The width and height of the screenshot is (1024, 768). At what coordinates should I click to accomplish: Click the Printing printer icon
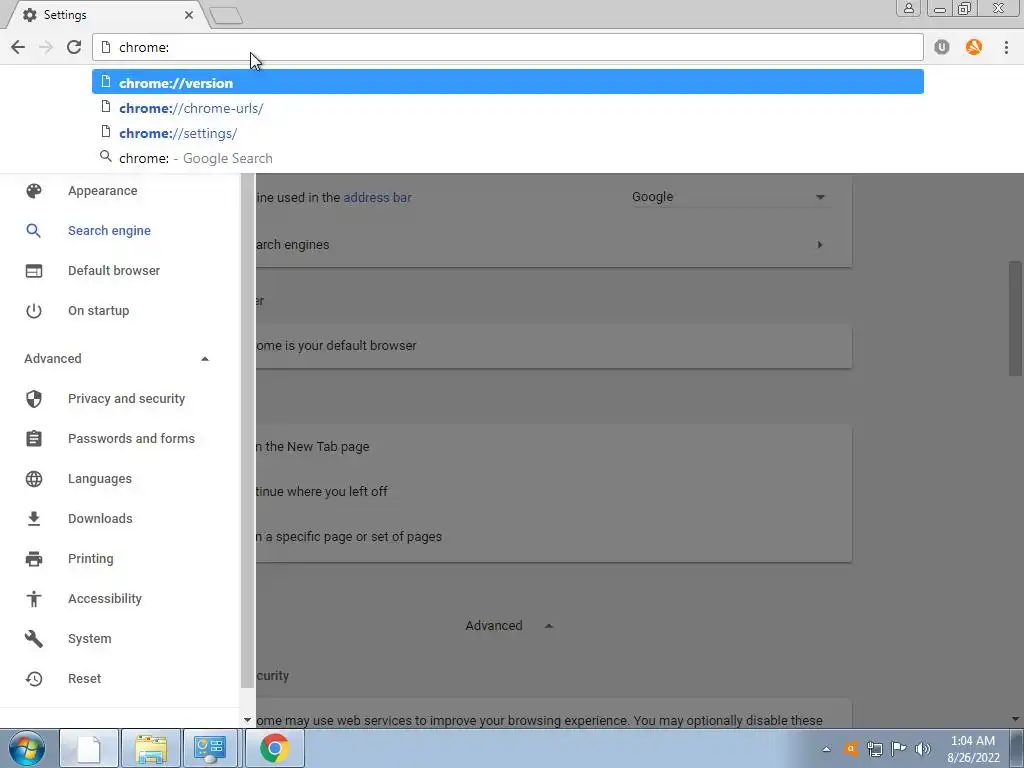(34, 558)
